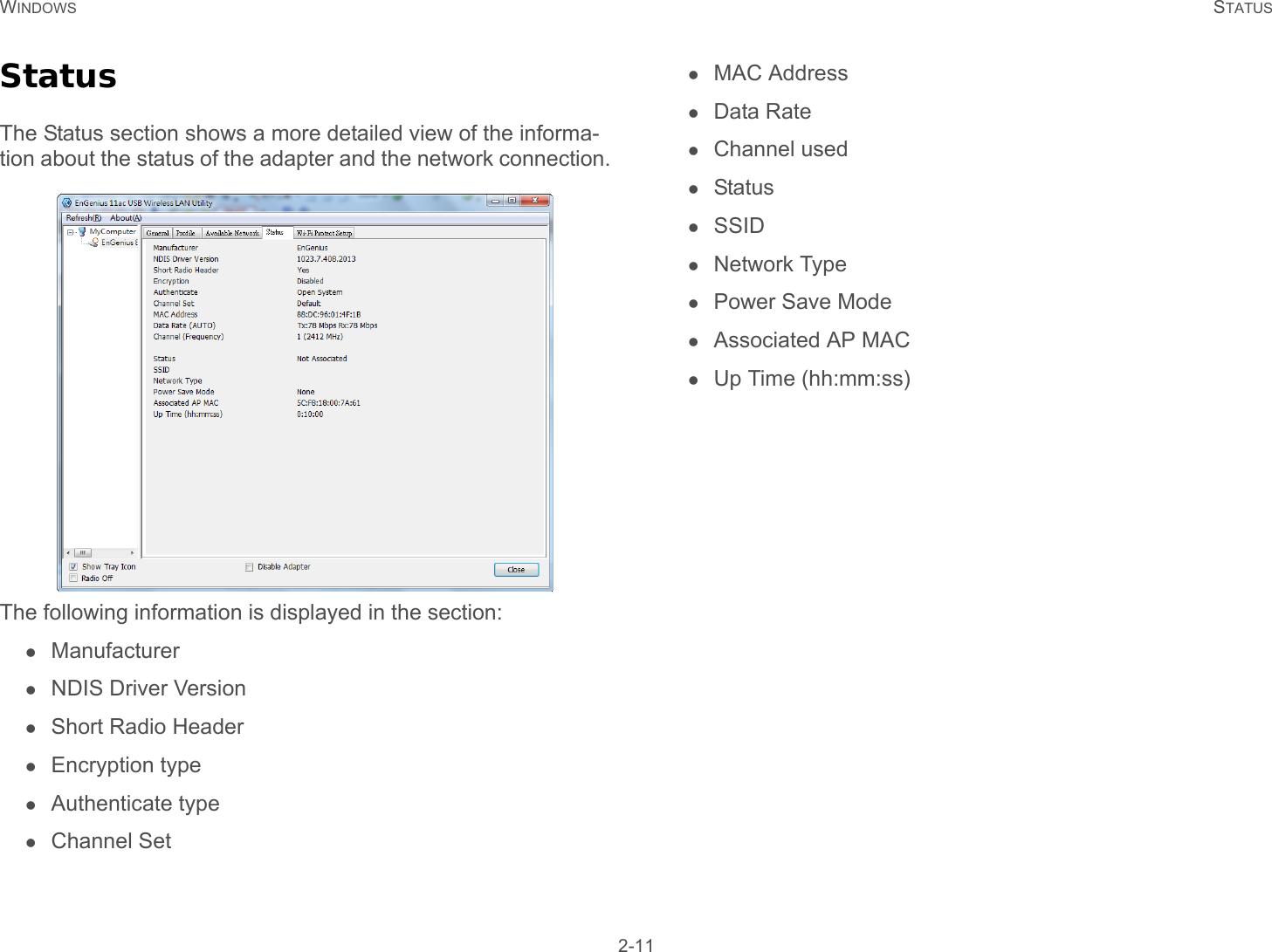Maximize the EnGenius utility window
This screenshot has width=1272, height=952.
[x=512, y=201]
